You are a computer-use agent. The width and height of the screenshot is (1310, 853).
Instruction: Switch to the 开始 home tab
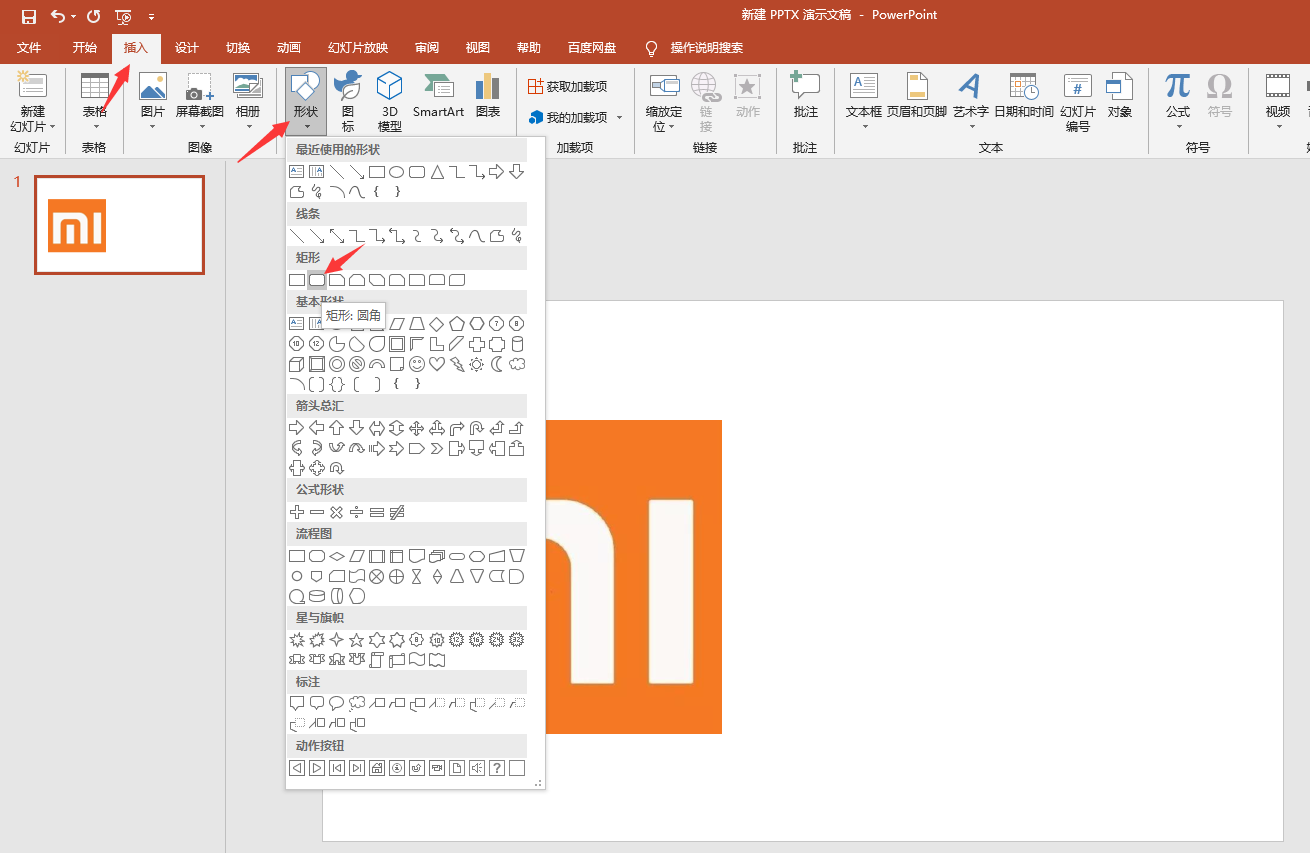pyautogui.click(x=85, y=48)
